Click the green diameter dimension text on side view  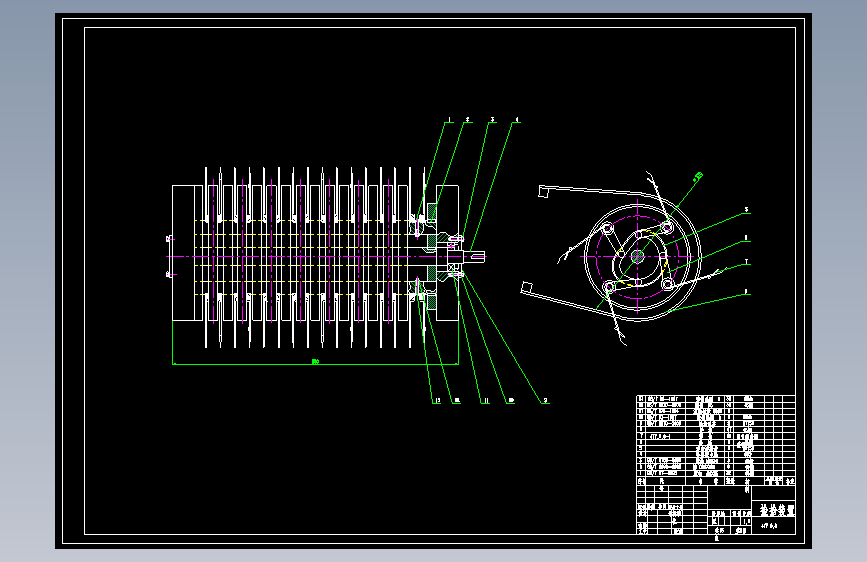(698, 176)
